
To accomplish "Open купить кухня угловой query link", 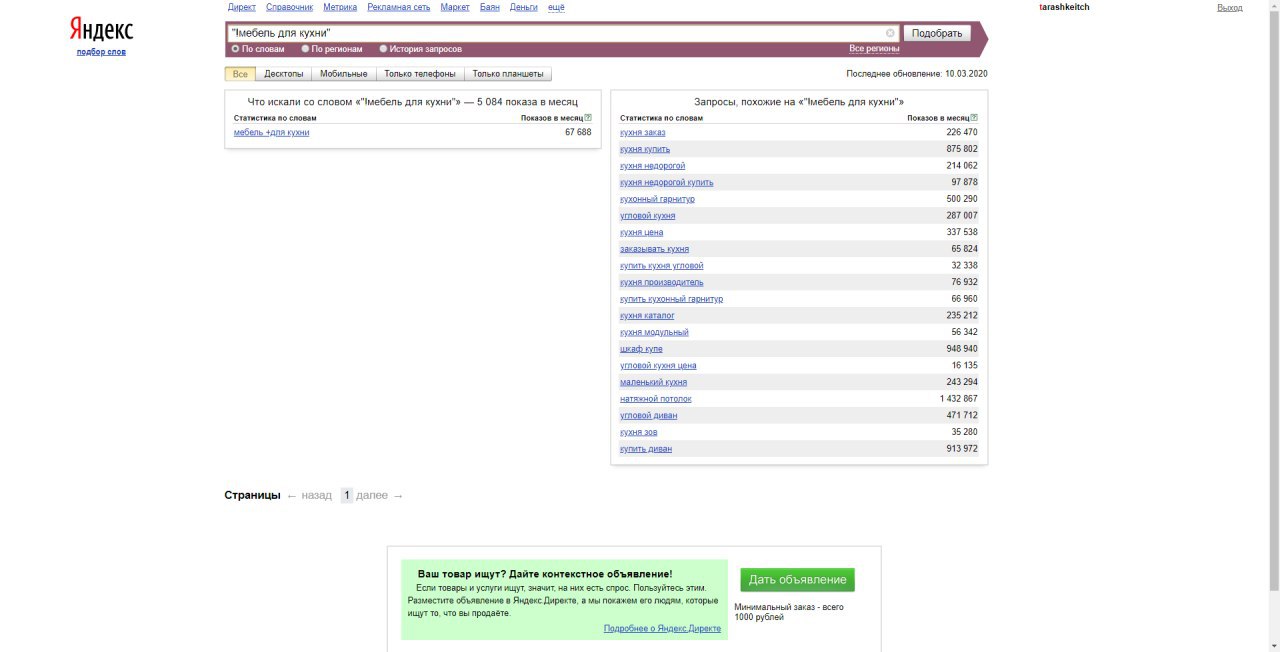I will 662,265.
